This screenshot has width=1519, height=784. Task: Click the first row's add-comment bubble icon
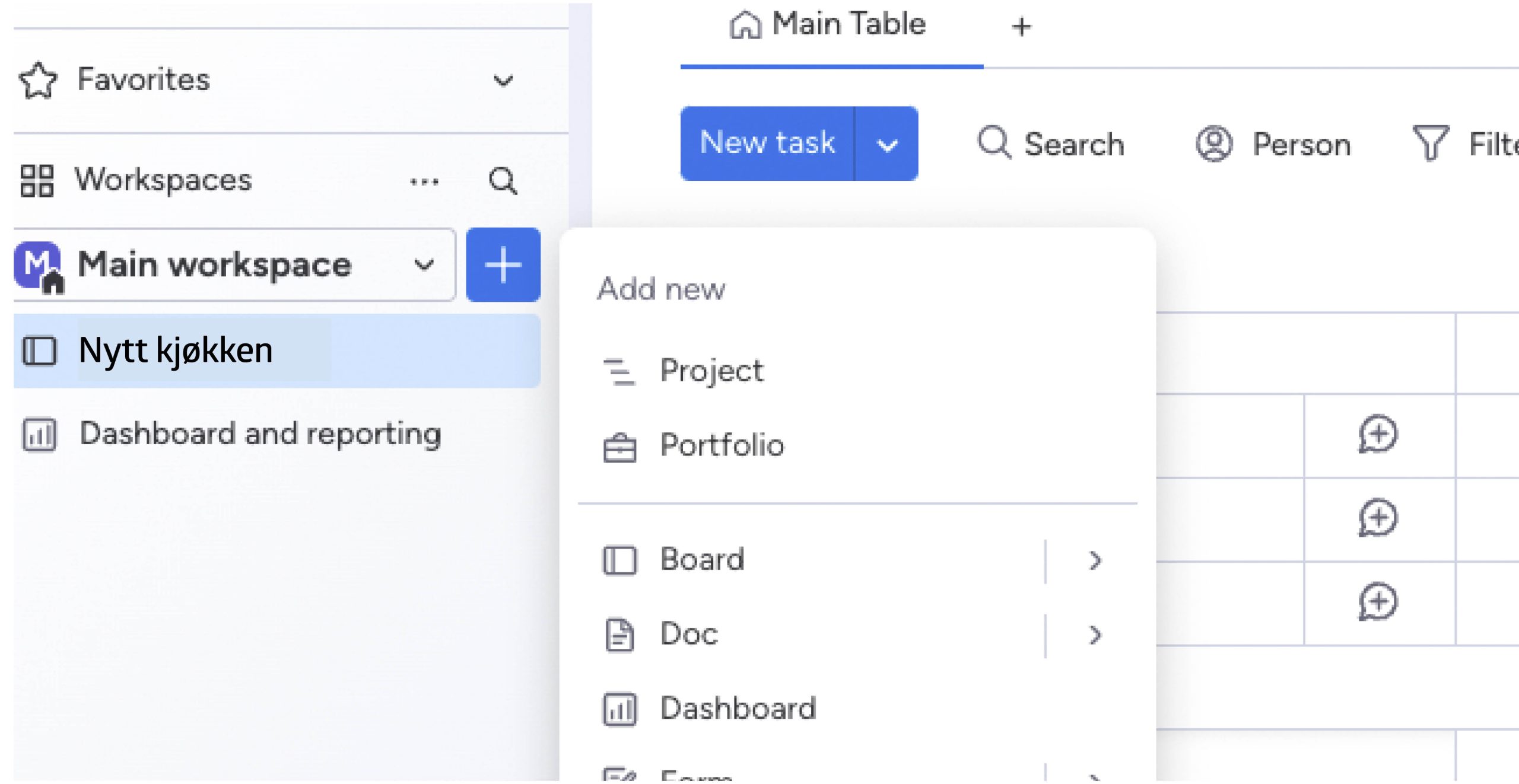click(1378, 434)
